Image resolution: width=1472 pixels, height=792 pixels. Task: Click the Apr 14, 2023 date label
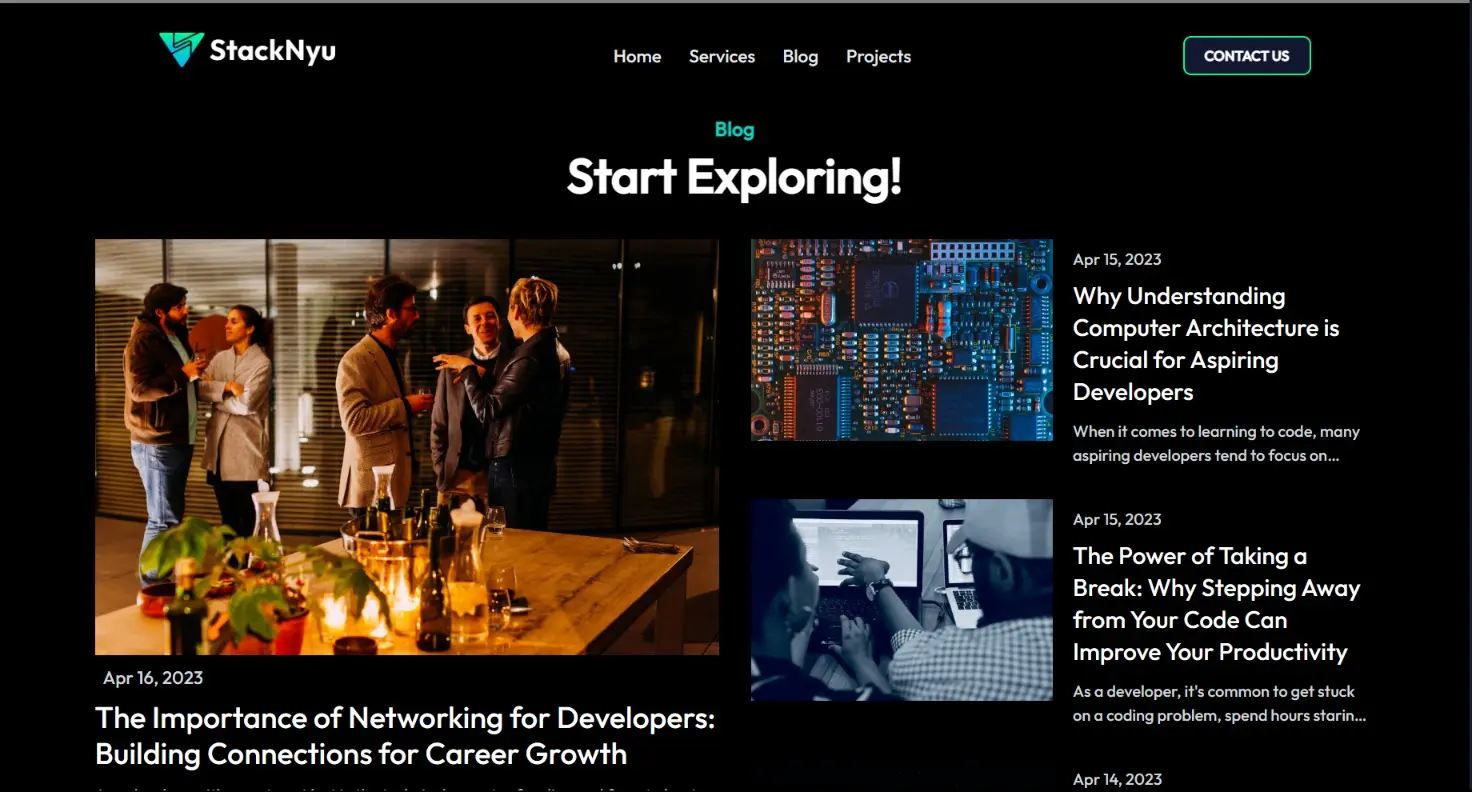1116,779
